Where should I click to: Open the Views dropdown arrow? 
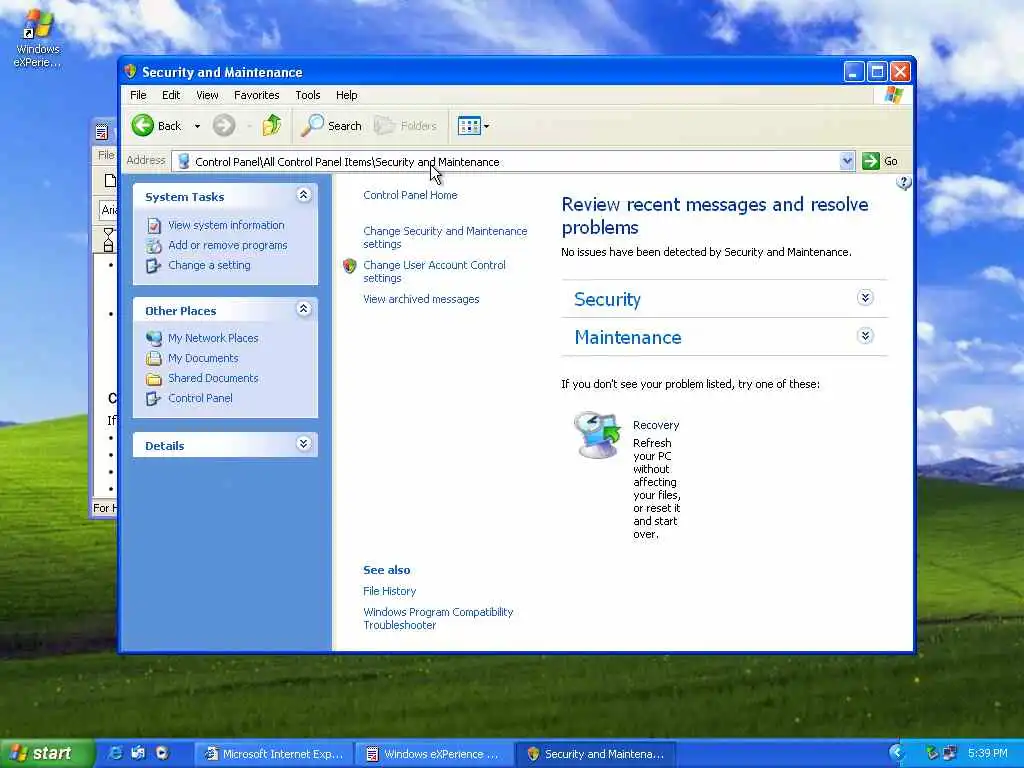coord(487,126)
